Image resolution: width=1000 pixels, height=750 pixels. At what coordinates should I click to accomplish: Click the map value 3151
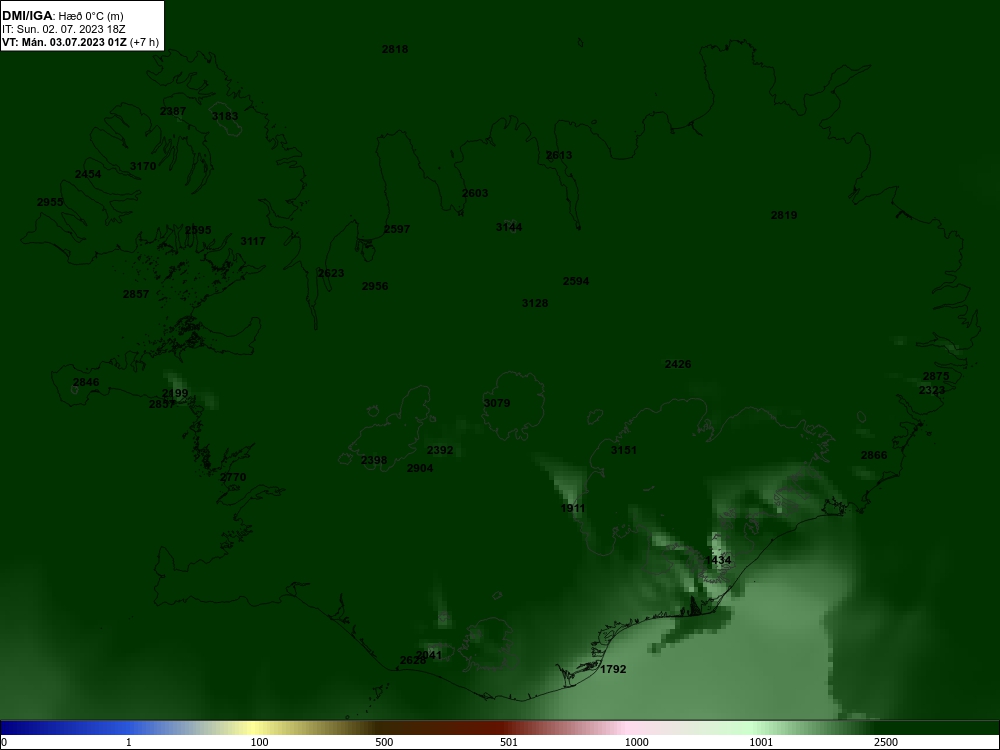(x=624, y=450)
